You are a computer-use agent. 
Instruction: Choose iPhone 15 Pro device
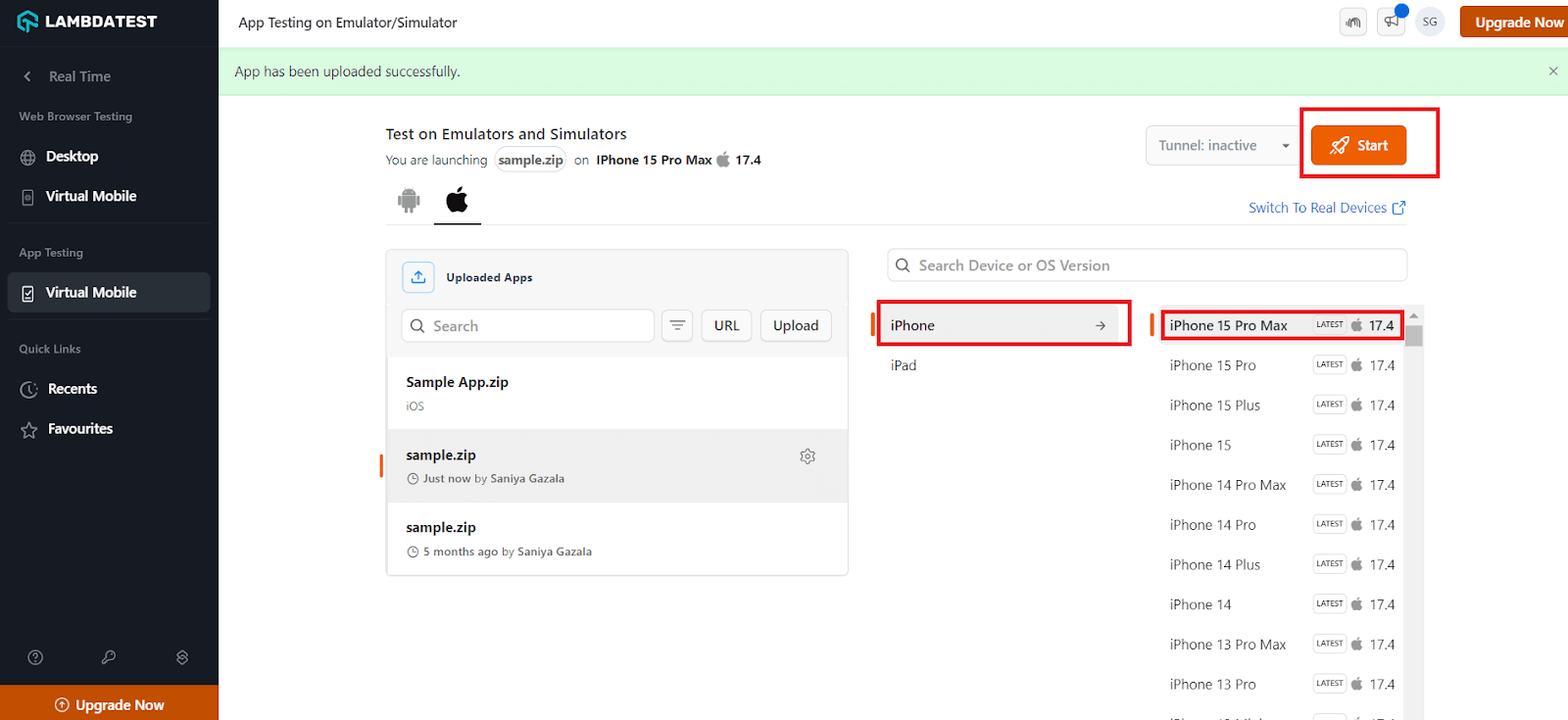(x=1282, y=365)
